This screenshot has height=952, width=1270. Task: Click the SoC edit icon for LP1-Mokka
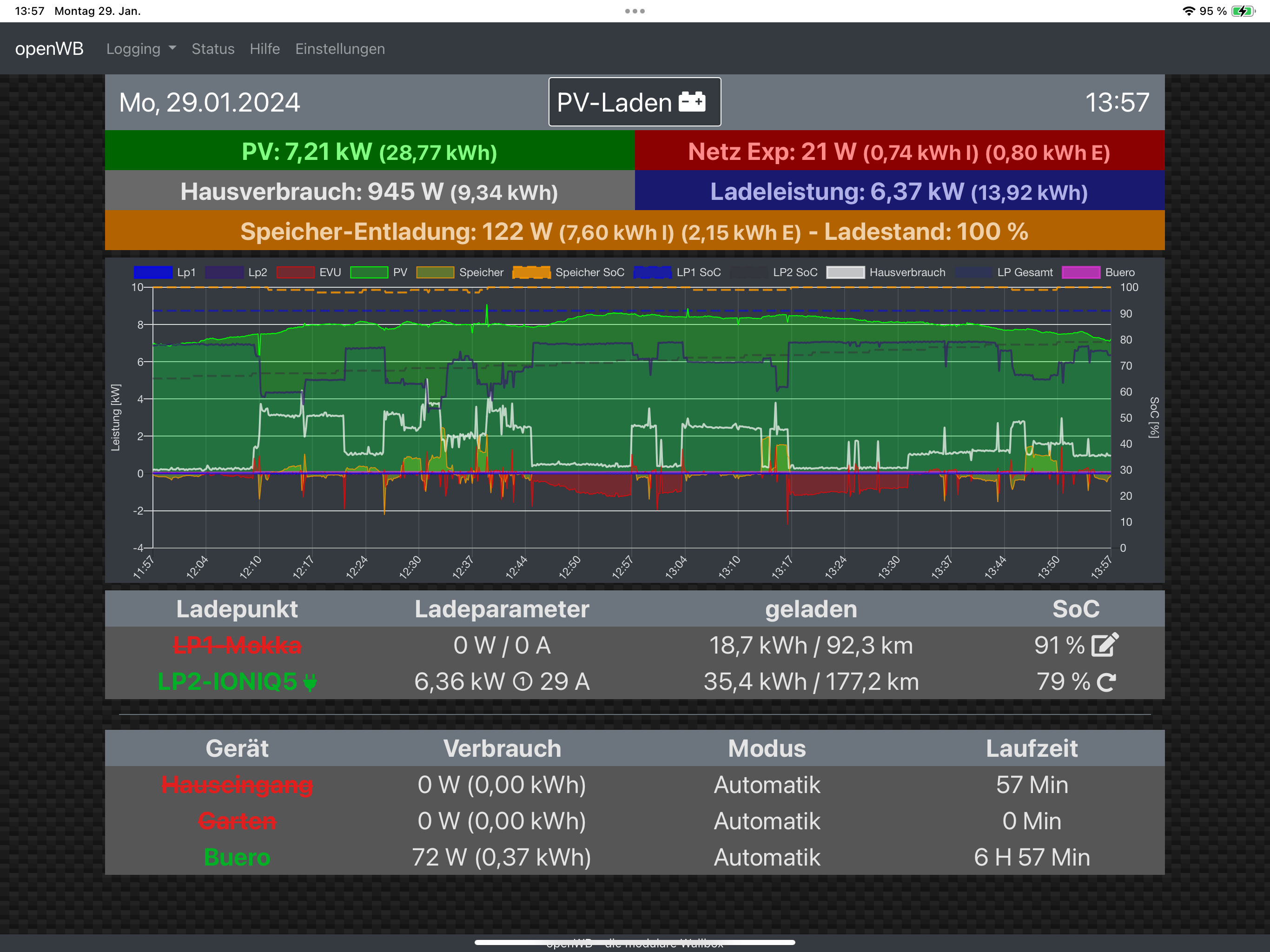(x=1104, y=645)
